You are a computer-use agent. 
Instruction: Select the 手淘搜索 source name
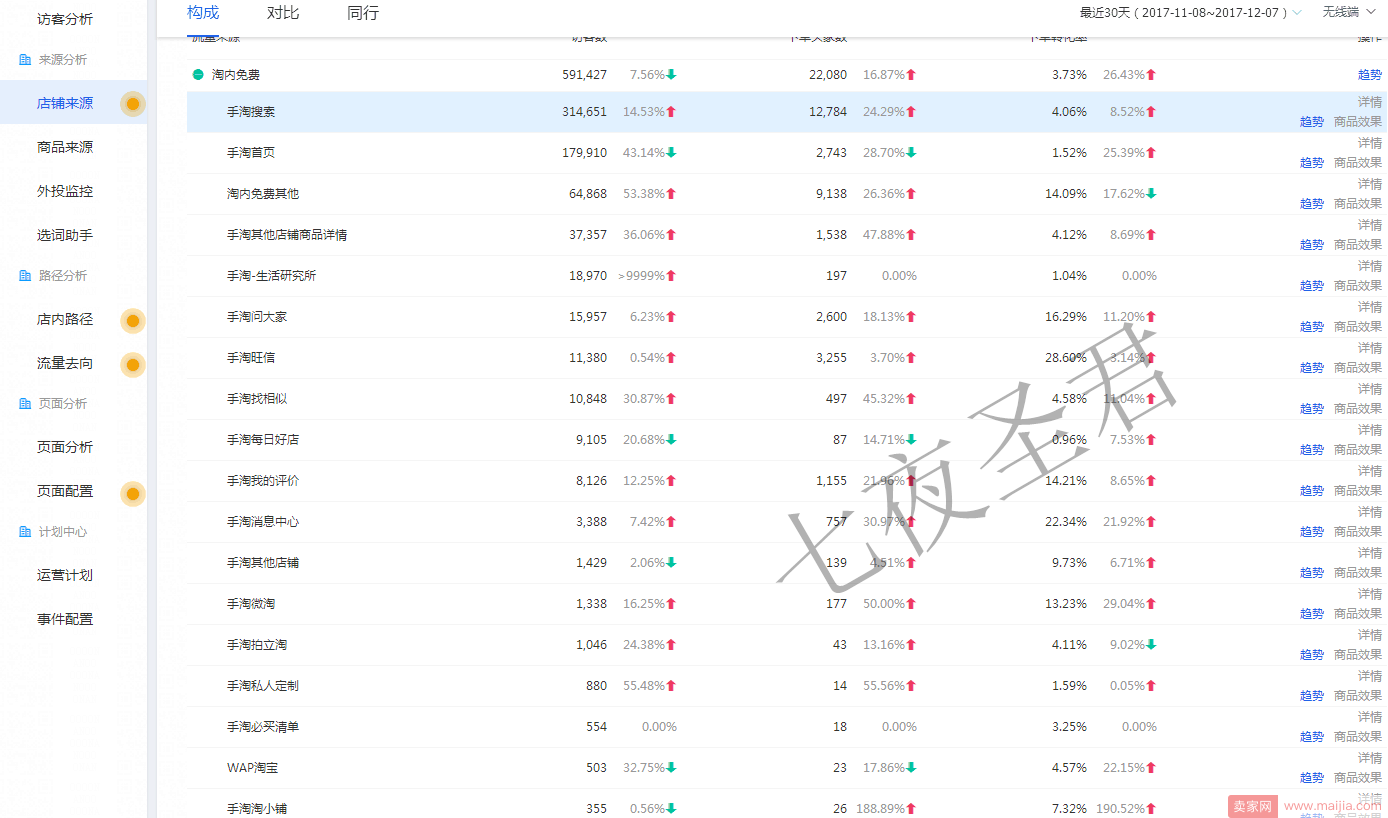click(x=251, y=112)
